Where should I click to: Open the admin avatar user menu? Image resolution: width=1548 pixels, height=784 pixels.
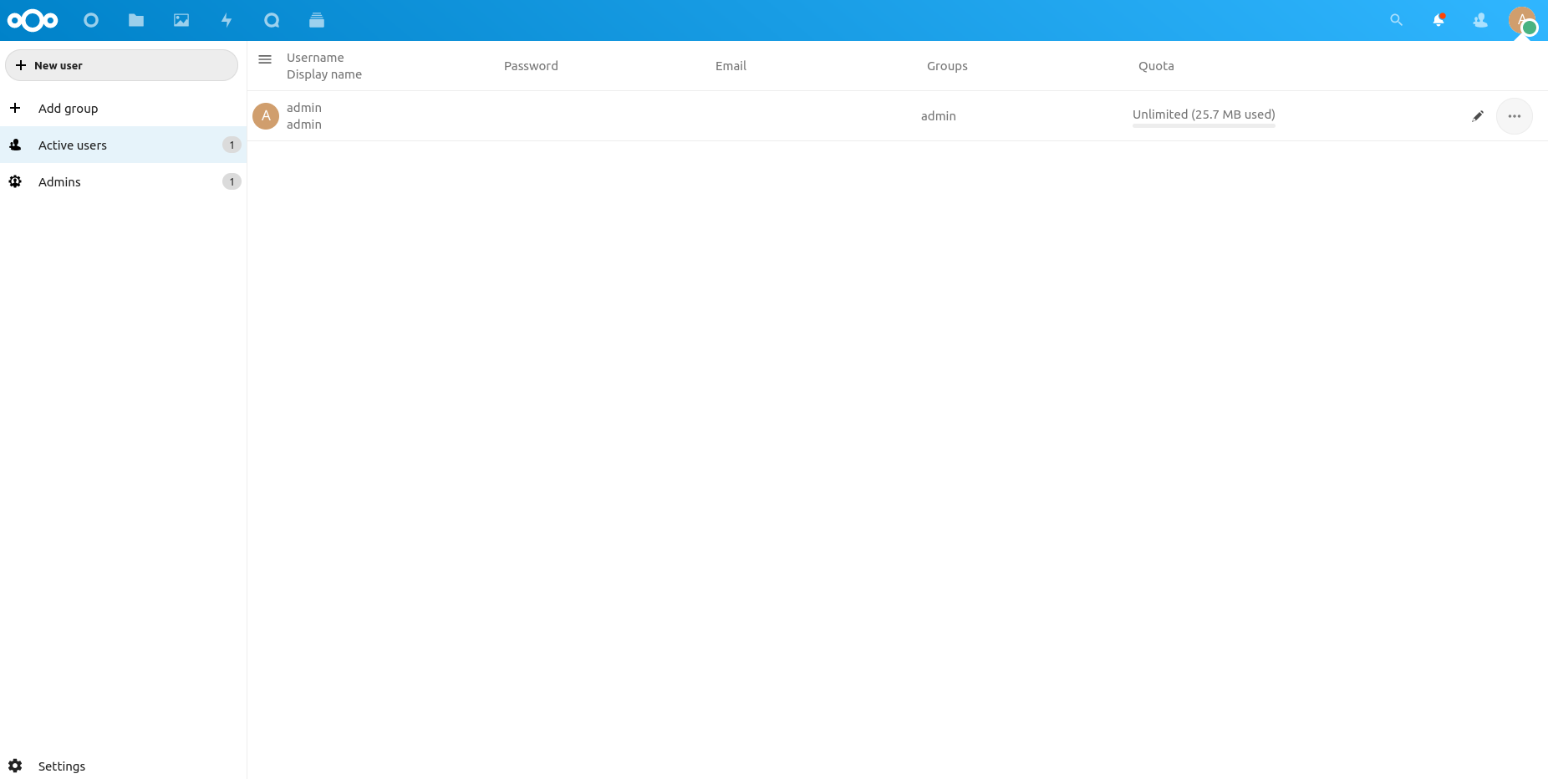click(x=1521, y=20)
